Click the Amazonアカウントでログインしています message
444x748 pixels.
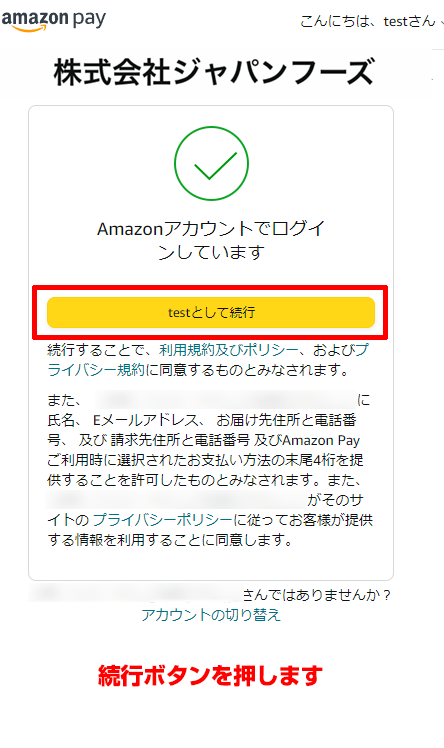pos(211,240)
